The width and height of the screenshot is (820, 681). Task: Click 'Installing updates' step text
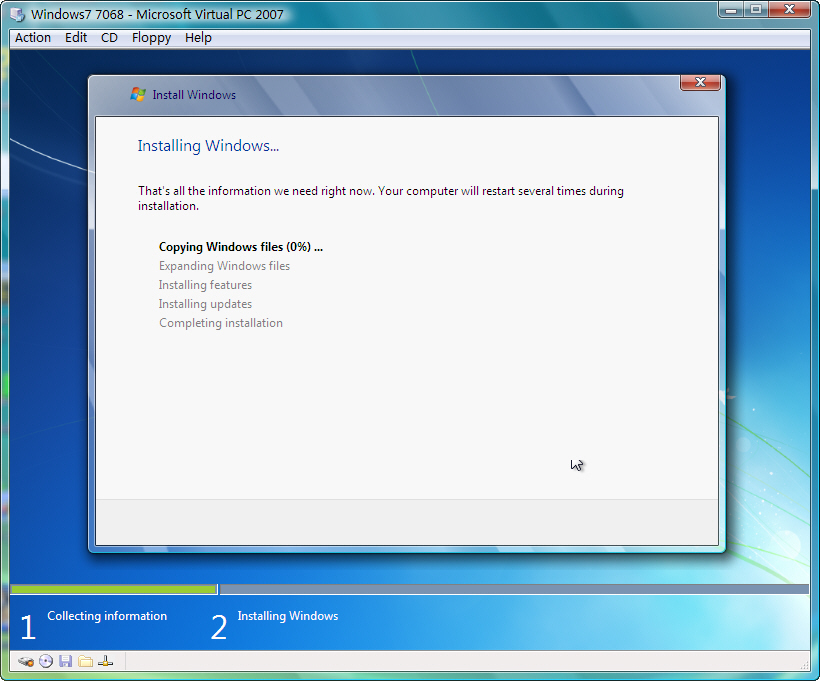pos(205,304)
